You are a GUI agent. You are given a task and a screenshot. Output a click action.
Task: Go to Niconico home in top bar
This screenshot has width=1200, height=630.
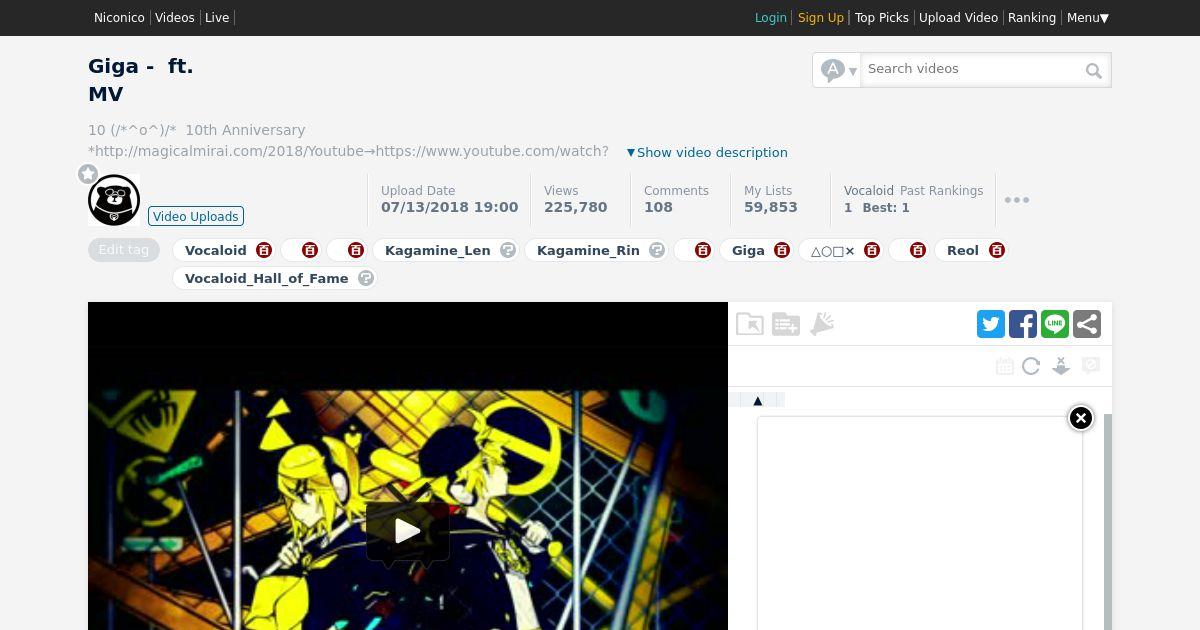point(119,17)
